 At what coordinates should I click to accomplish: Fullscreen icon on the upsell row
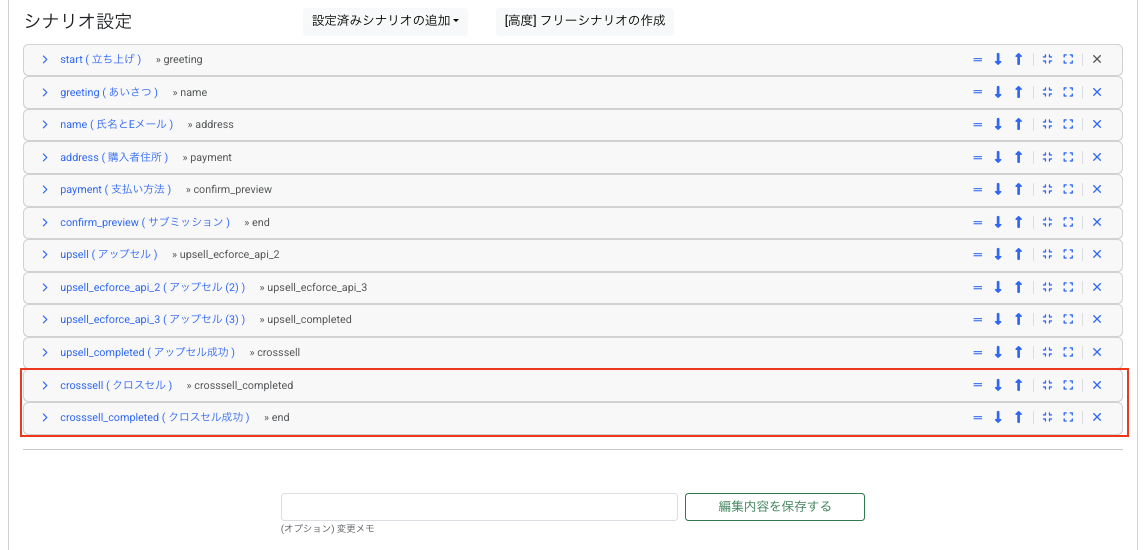click(1069, 254)
